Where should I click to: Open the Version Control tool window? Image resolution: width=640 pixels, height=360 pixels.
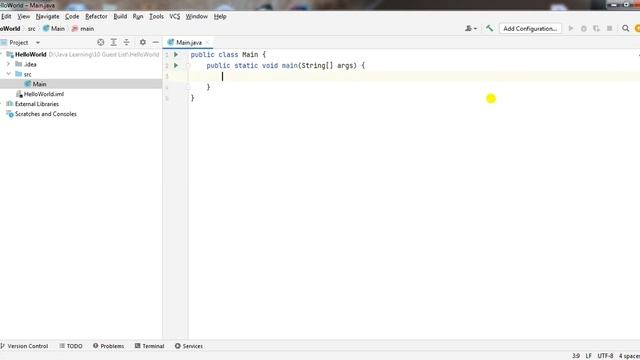click(x=24, y=346)
